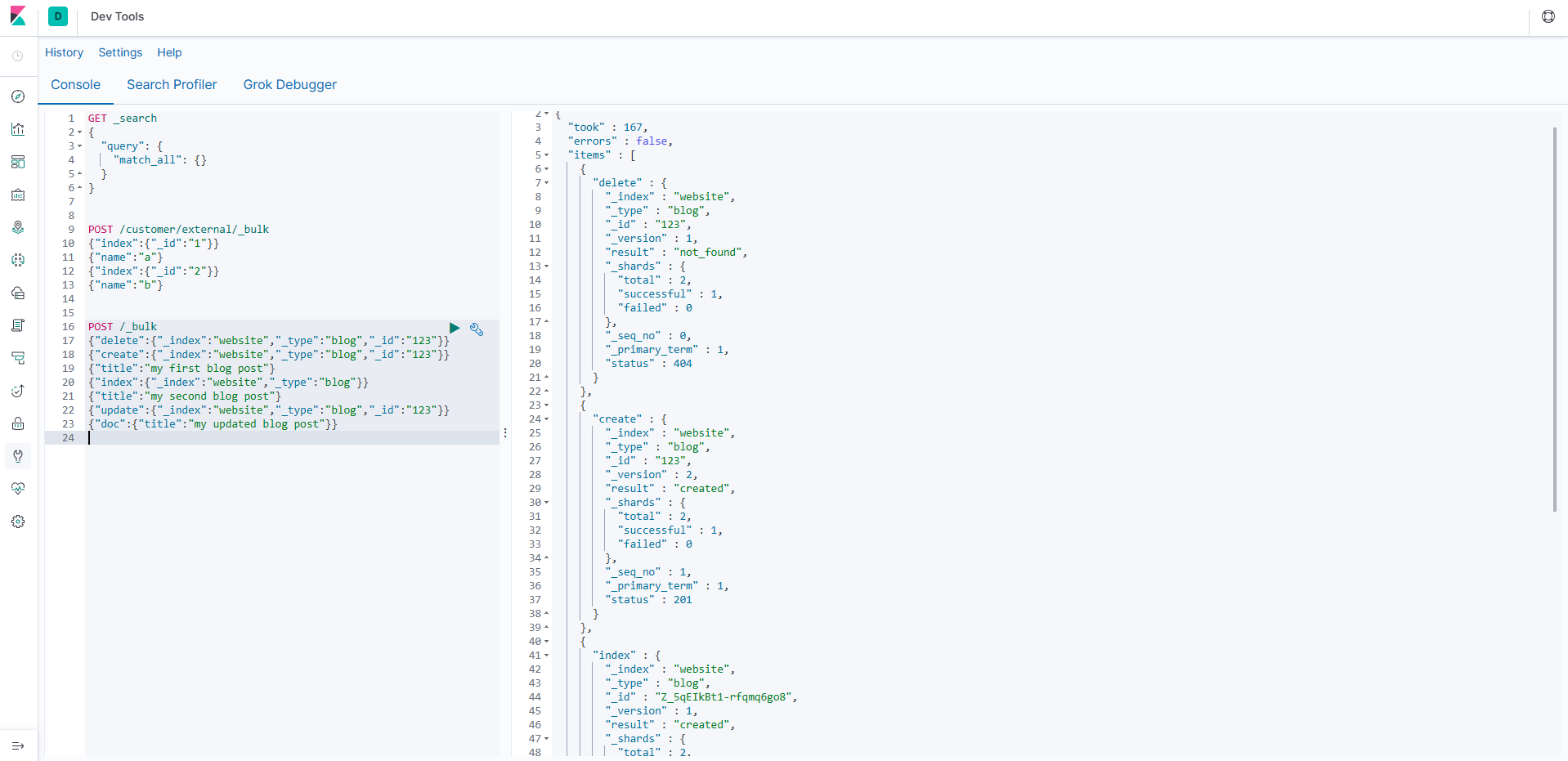The image size is (1568, 761).
Task: Click the response pane vertical scrollbar
Action: [1554, 319]
